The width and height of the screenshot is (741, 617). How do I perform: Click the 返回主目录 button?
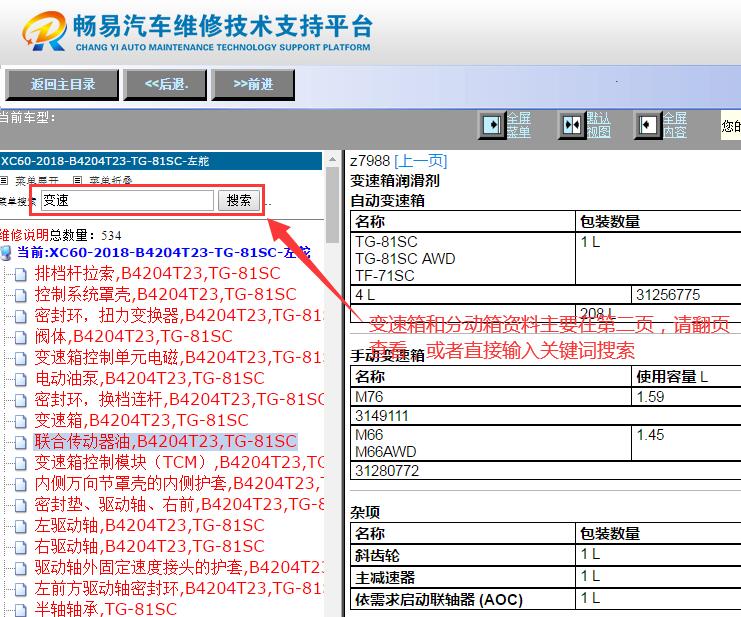pos(62,85)
